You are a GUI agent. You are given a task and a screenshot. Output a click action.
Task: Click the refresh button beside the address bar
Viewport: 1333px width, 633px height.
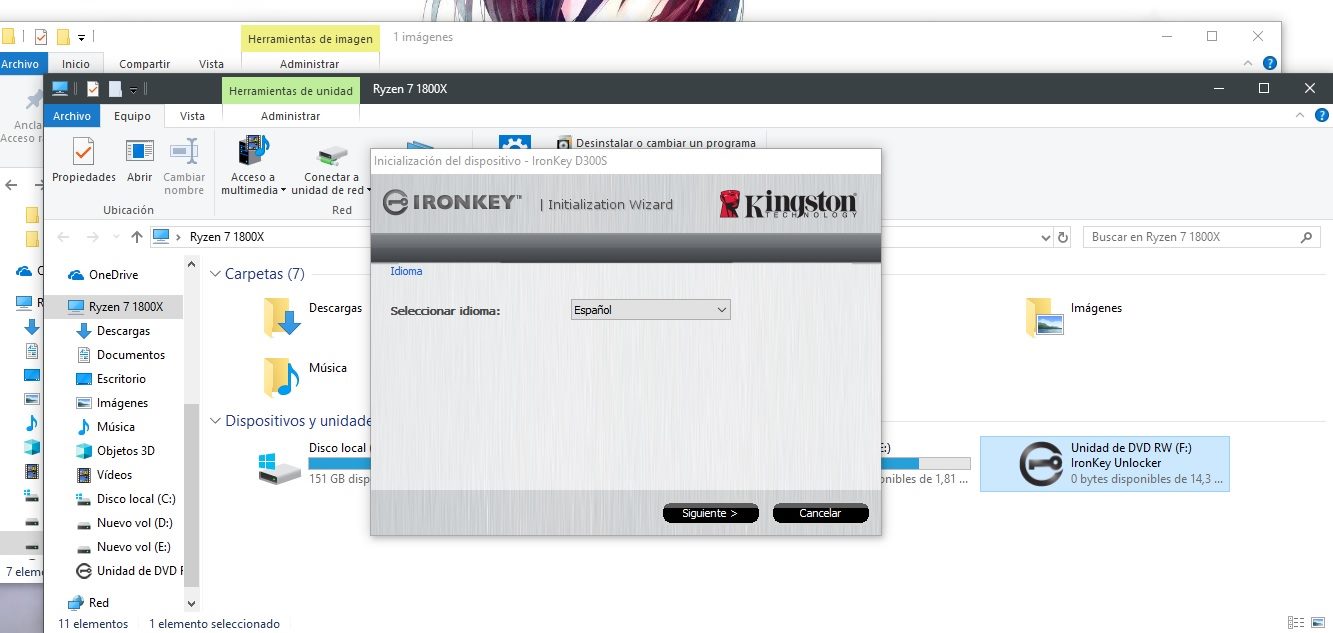1063,237
